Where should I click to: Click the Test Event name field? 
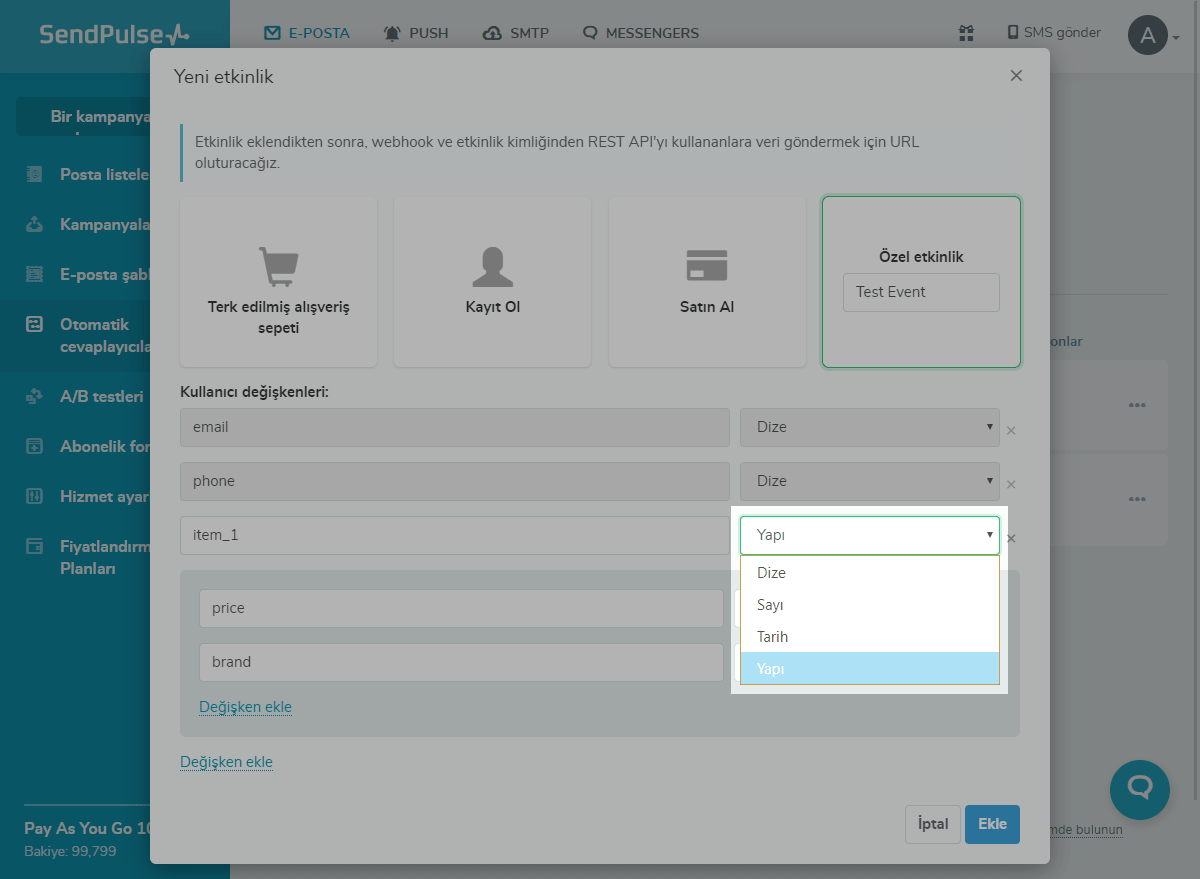[920, 292]
